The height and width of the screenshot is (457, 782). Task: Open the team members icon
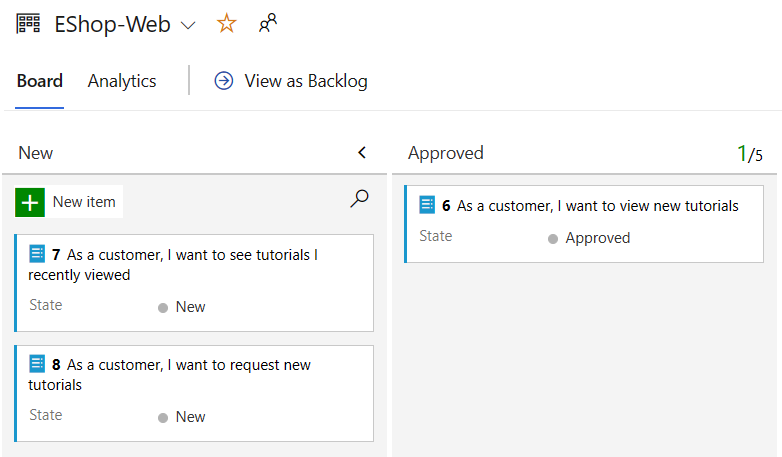coord(267,24)
